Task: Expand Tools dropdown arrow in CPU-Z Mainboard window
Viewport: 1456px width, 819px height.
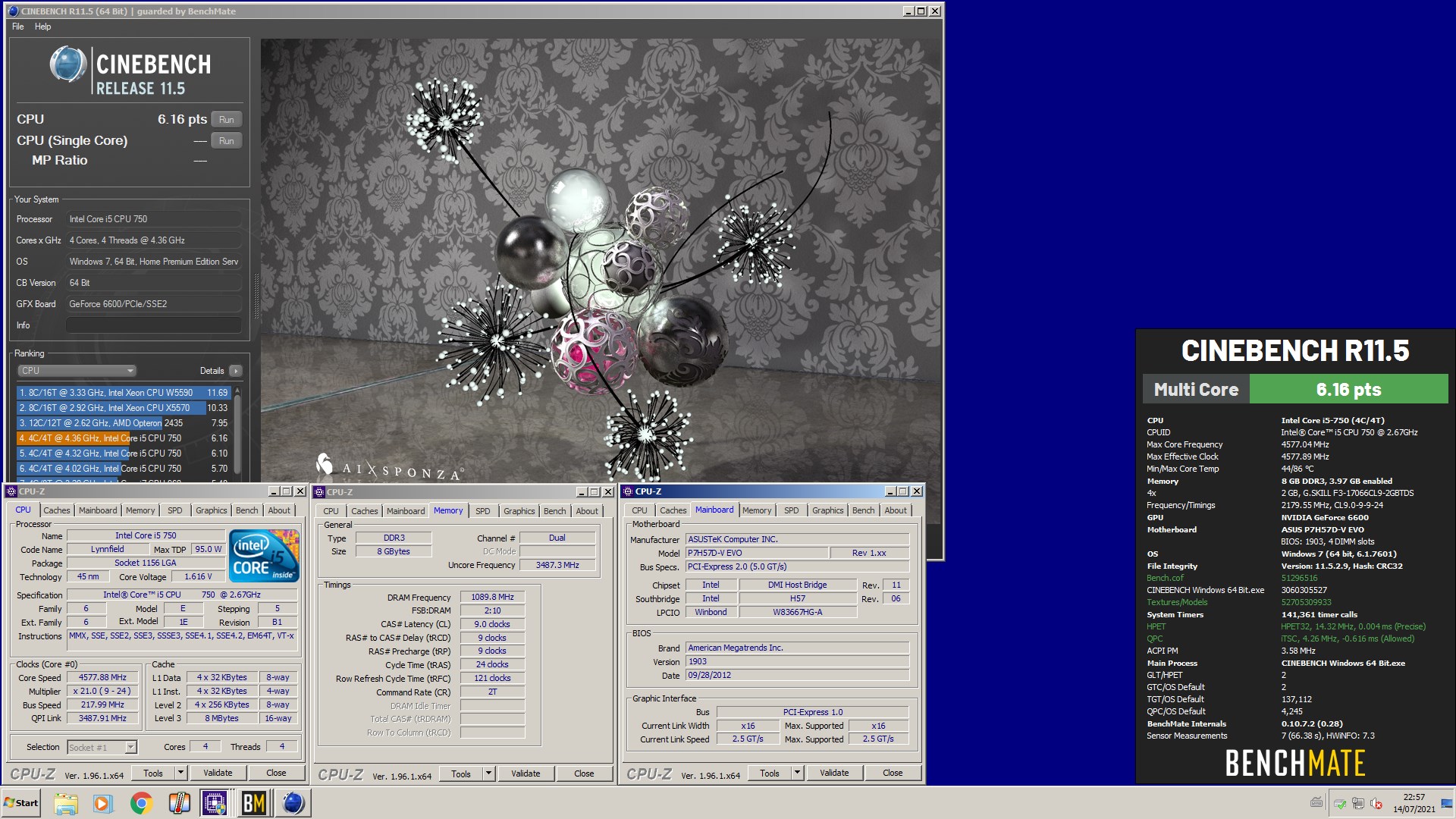Action: 797,773
